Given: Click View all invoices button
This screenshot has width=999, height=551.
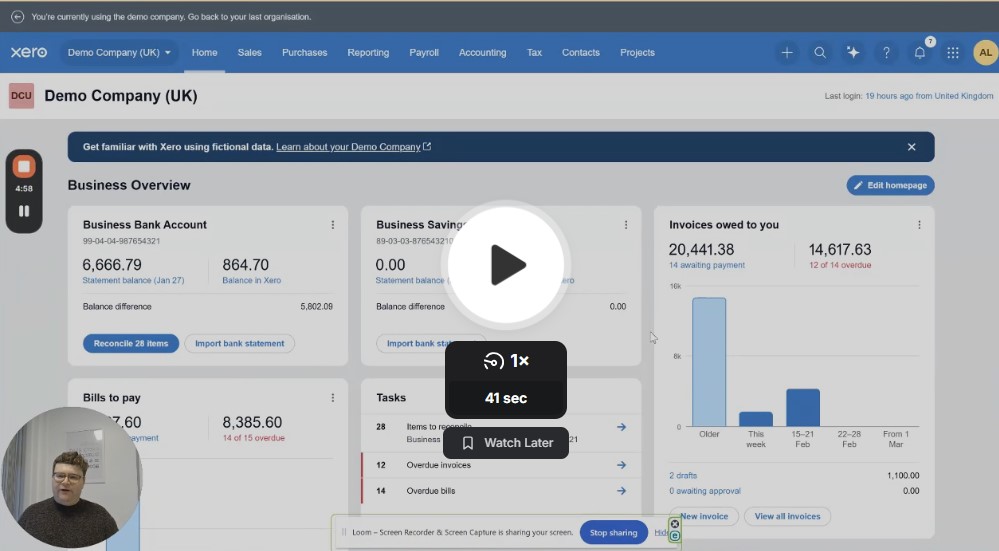Looking at the screenshot, I should pyautogui.click(x=787, y=516).
